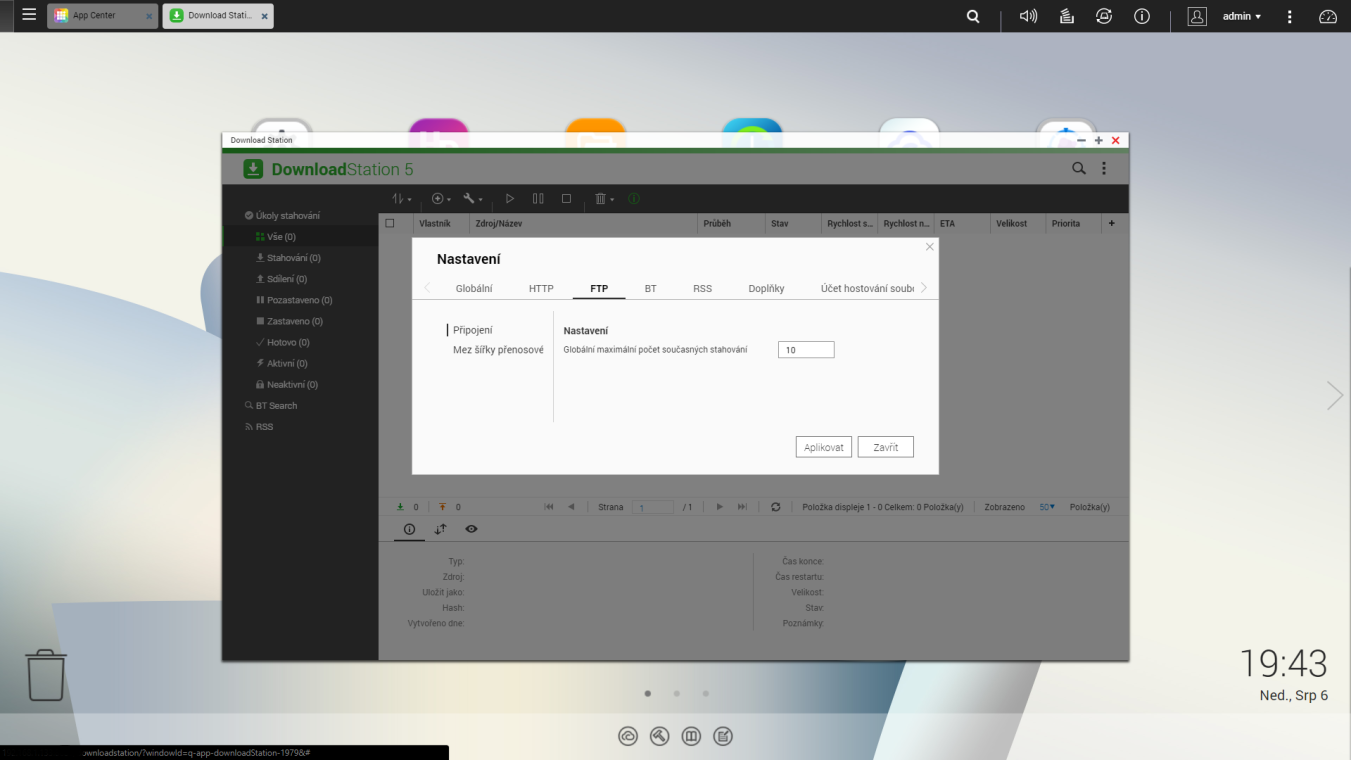The width and height of the screenshot is (1351, 760).
Task: Go to the last page of tasks
Action: pyautogui.click(x=742, y=507)
